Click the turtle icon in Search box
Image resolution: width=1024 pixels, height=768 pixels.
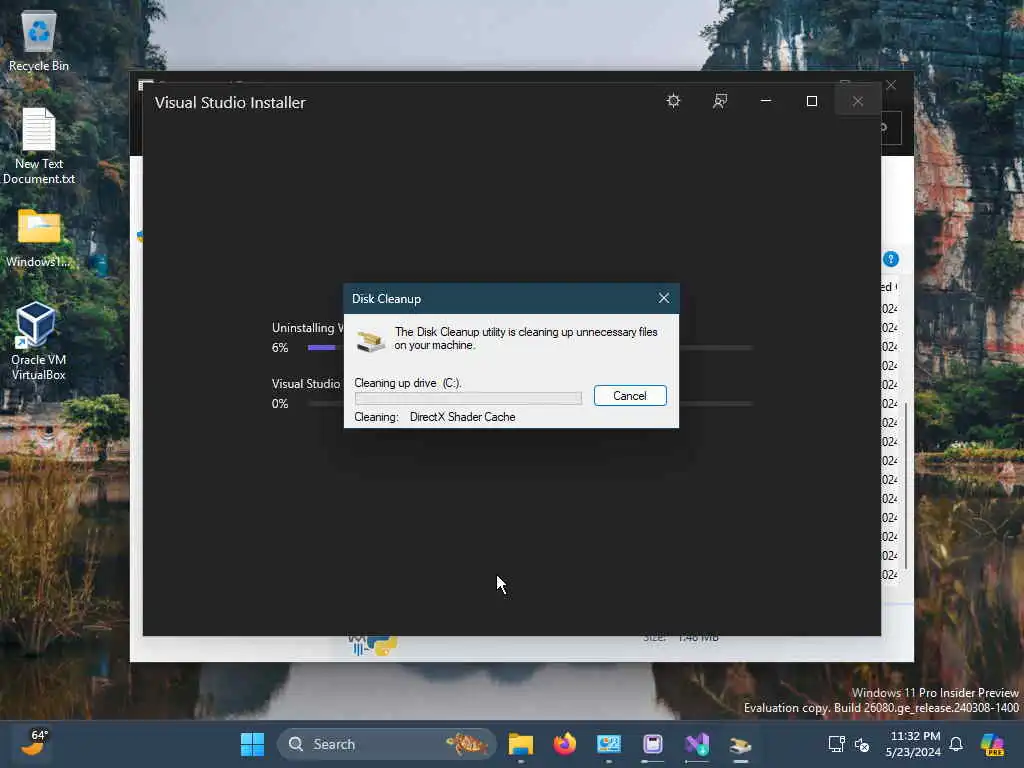(x=466, y=744)
